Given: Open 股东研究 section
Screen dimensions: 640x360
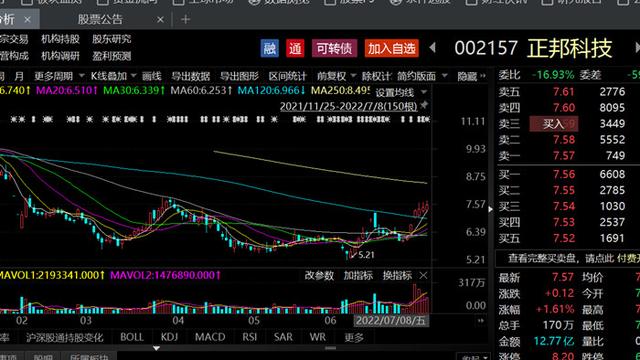Looking at the screenshot, I should (x=111, y=39).
